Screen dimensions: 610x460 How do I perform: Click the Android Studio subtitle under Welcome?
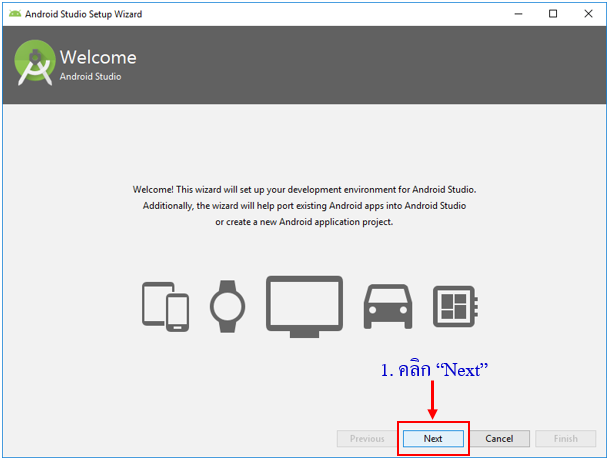coord(90,77)
